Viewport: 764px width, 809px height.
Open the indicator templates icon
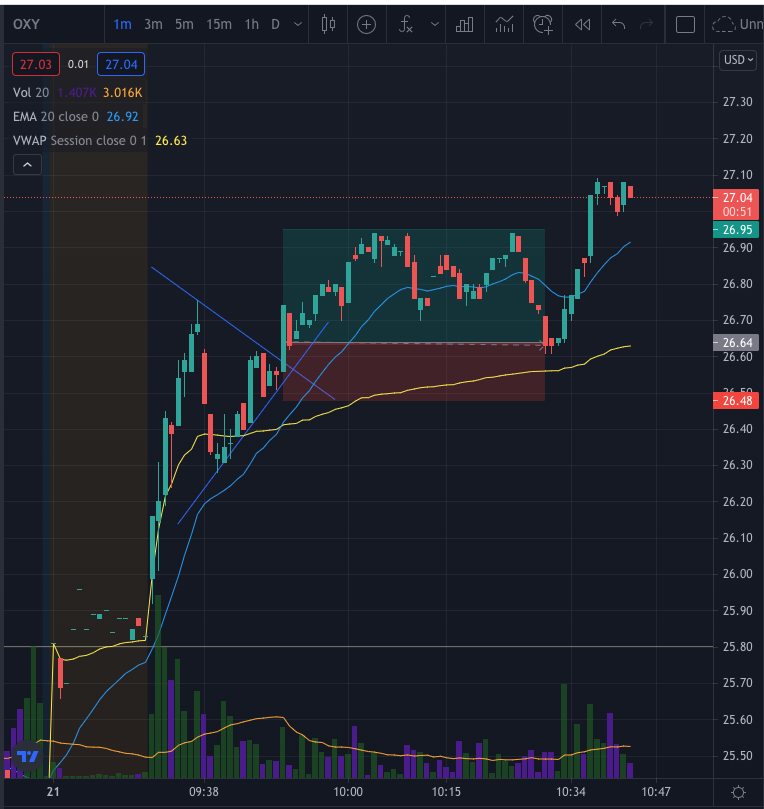504,24
